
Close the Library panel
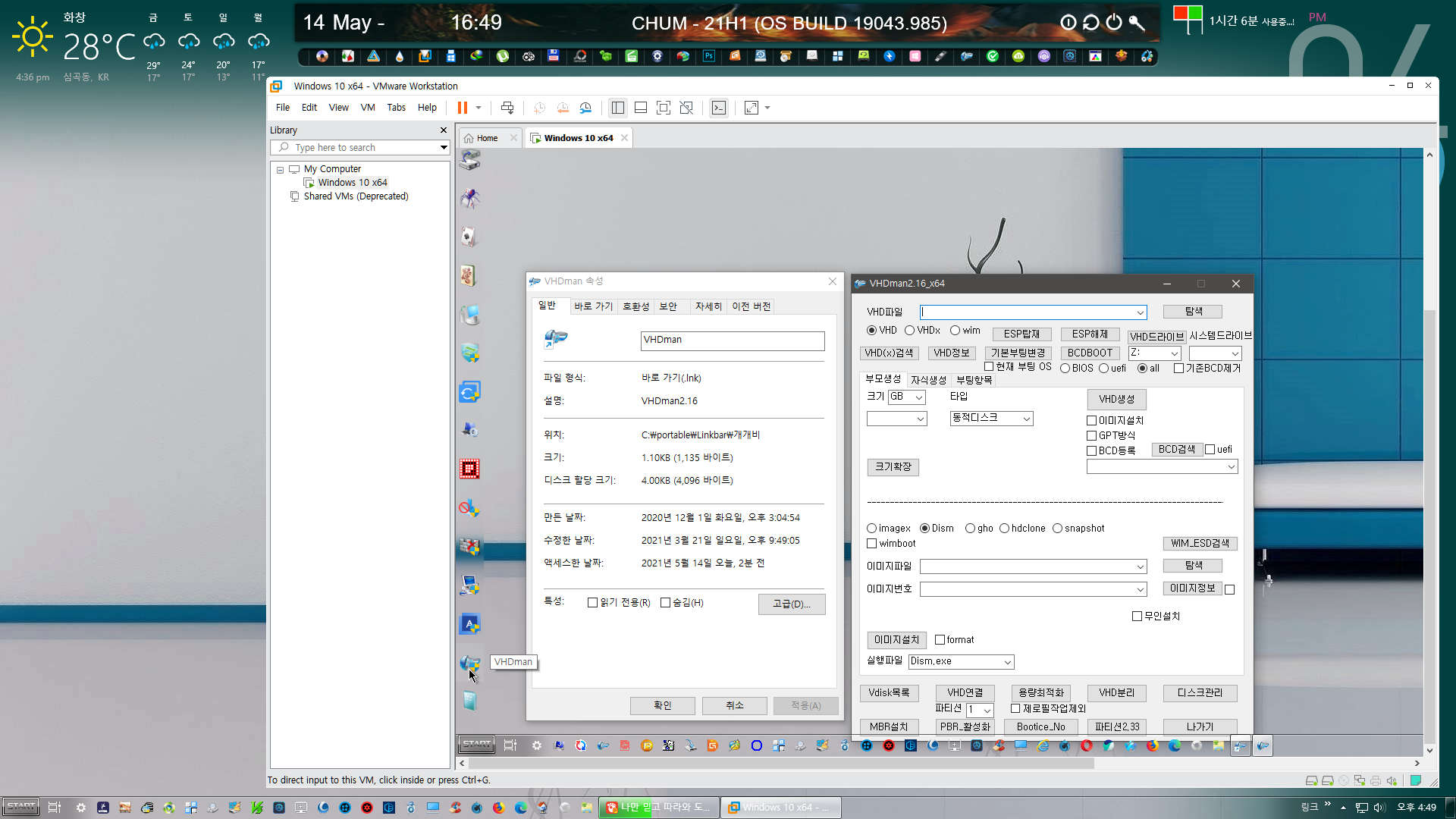(444, 130)
